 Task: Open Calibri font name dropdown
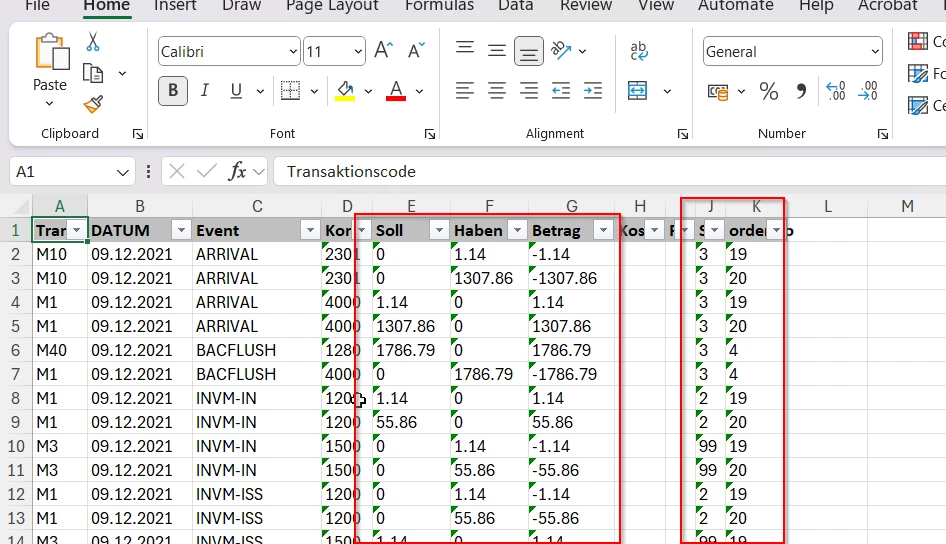tap(293, 51)
